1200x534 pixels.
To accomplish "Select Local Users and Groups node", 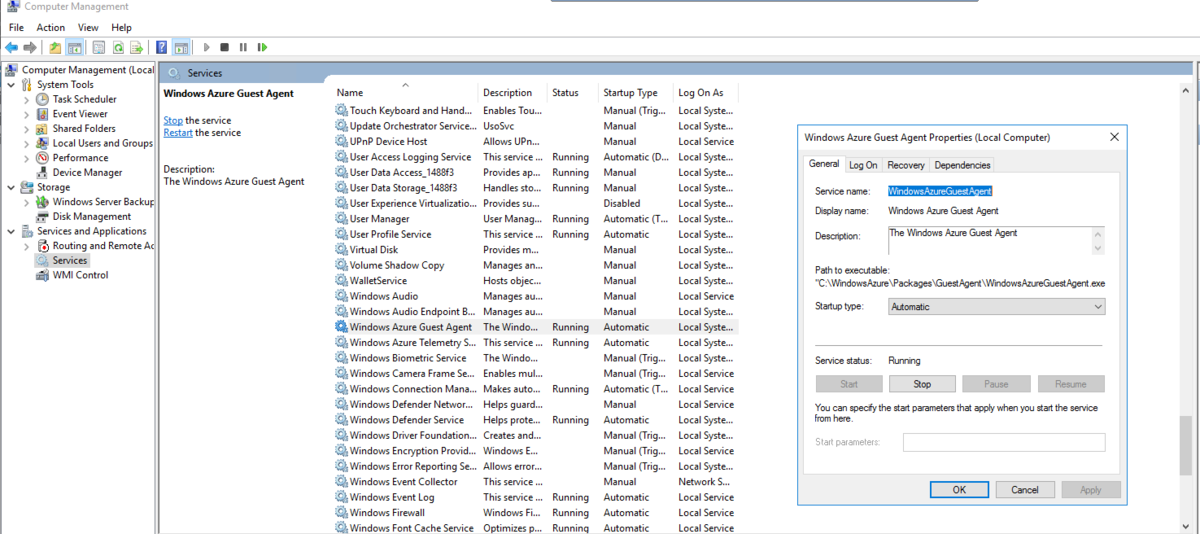I will coord(102,143).
